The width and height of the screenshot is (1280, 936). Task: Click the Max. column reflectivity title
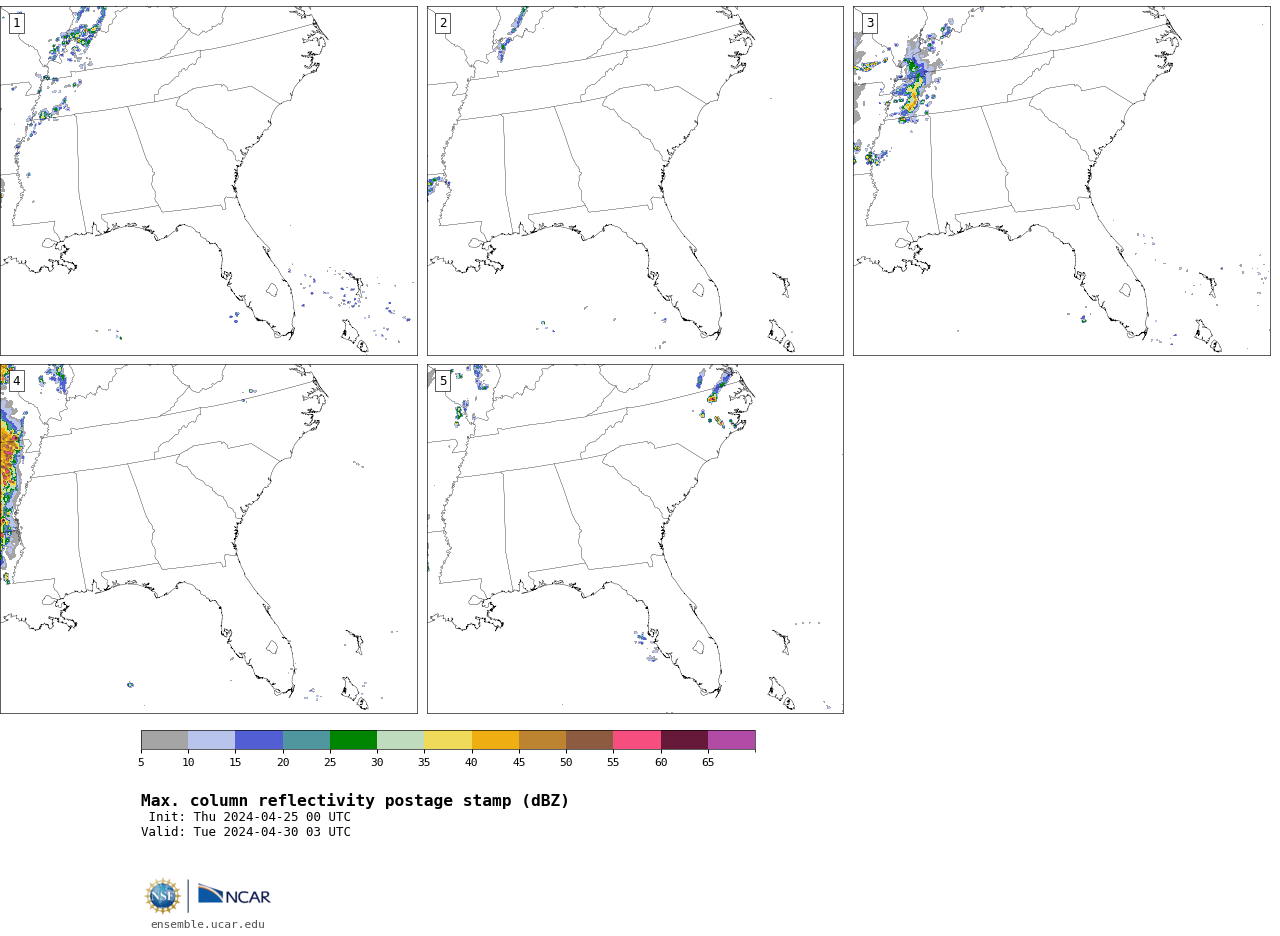(x=355, y=801)
